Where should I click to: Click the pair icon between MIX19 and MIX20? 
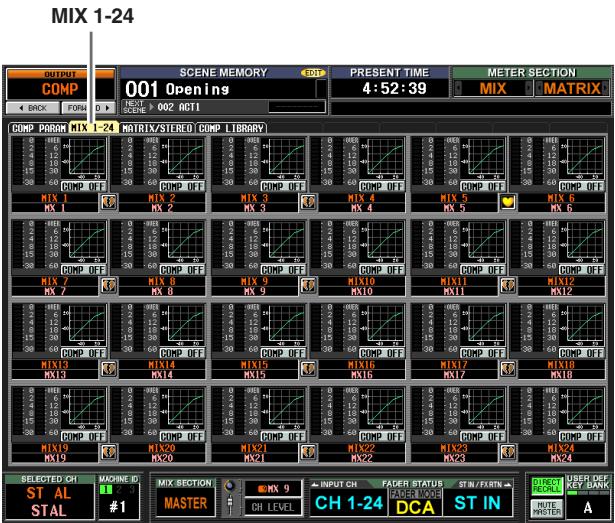click(109, 452)
